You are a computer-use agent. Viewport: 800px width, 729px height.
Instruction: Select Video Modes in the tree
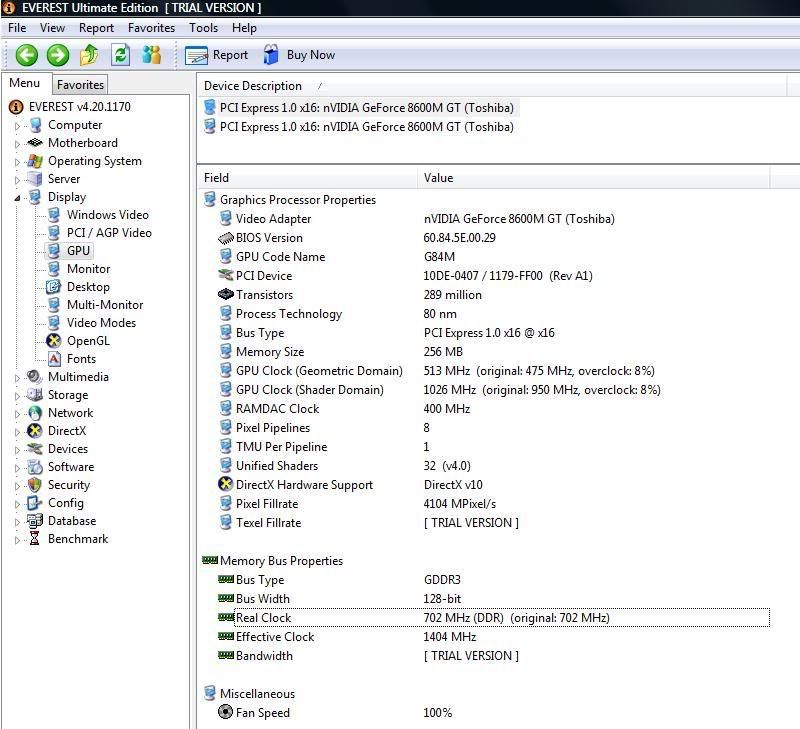pos(101,322)
